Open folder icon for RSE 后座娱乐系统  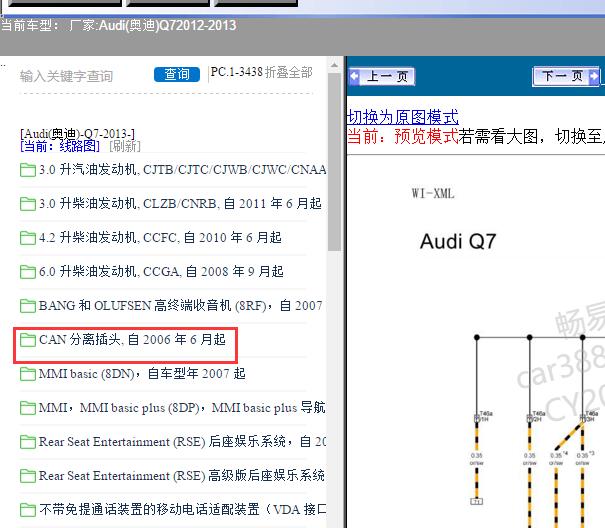[28, 441]
